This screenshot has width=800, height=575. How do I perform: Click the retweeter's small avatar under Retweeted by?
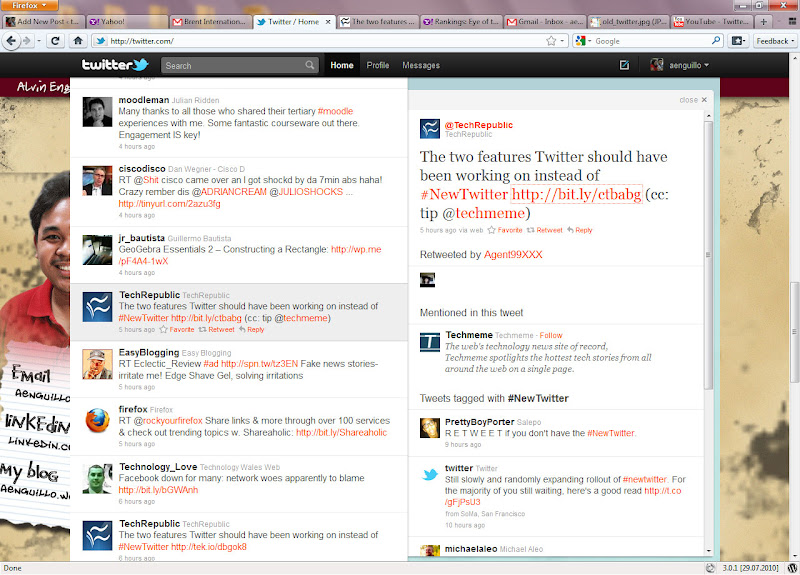coord(427,280)
